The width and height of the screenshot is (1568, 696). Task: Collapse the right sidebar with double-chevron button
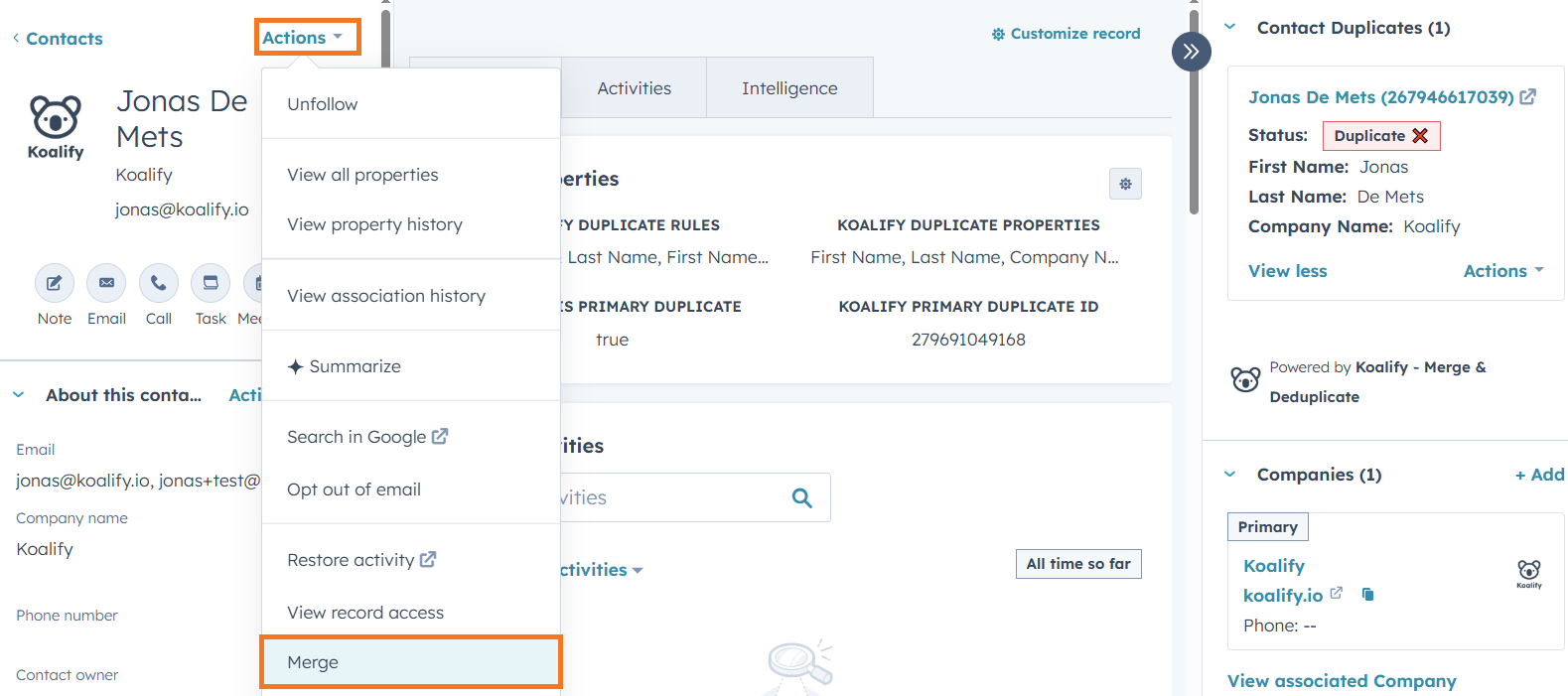(x=1191, y=52)
